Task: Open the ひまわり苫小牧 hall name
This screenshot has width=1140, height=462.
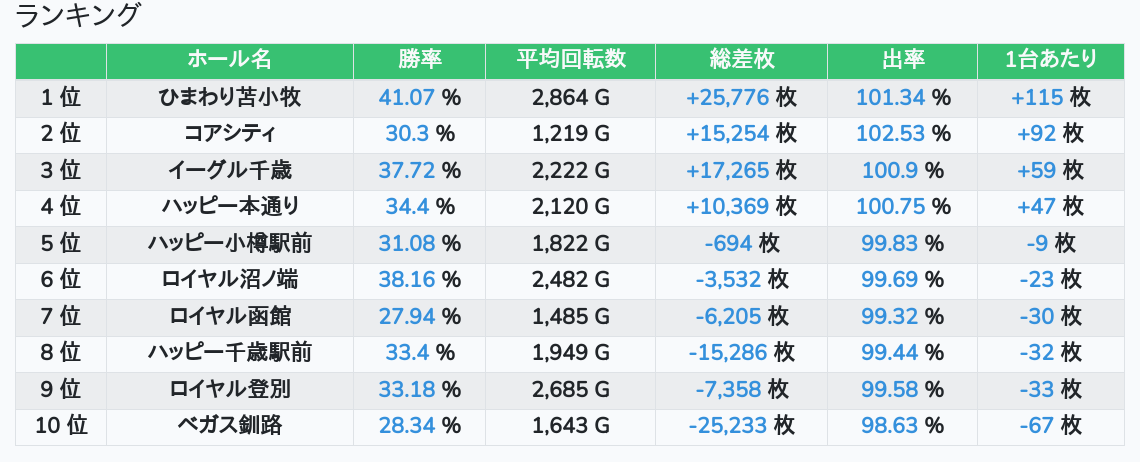Action: pyautogui.click(x=230, y=98)
